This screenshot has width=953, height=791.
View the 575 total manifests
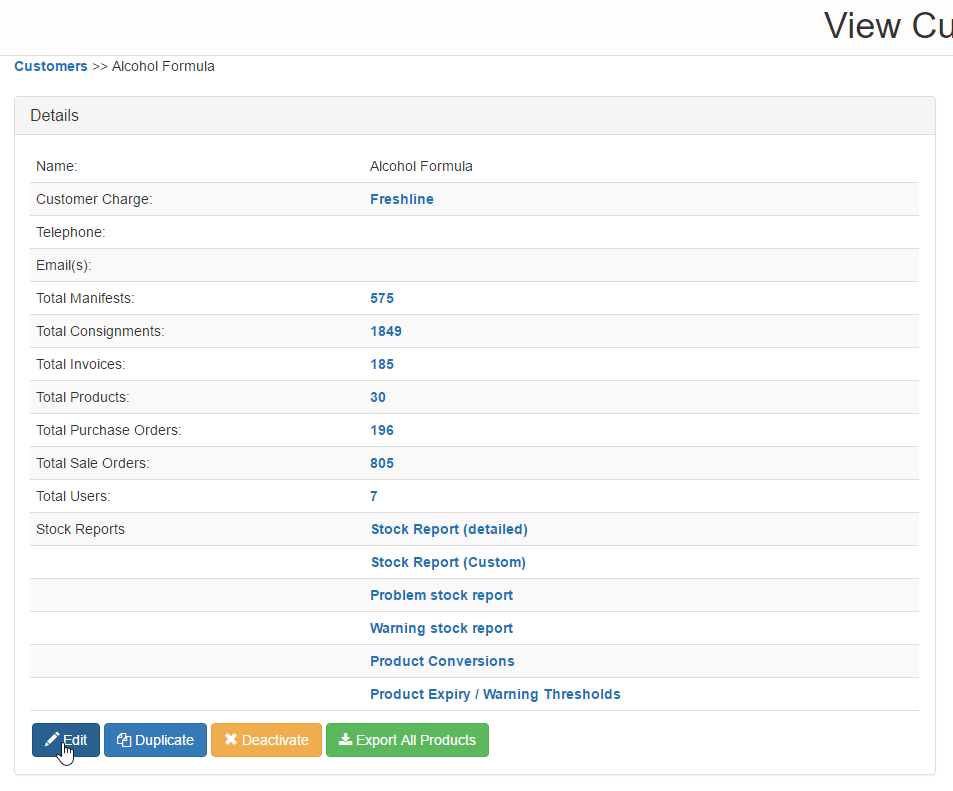(382, 298)
